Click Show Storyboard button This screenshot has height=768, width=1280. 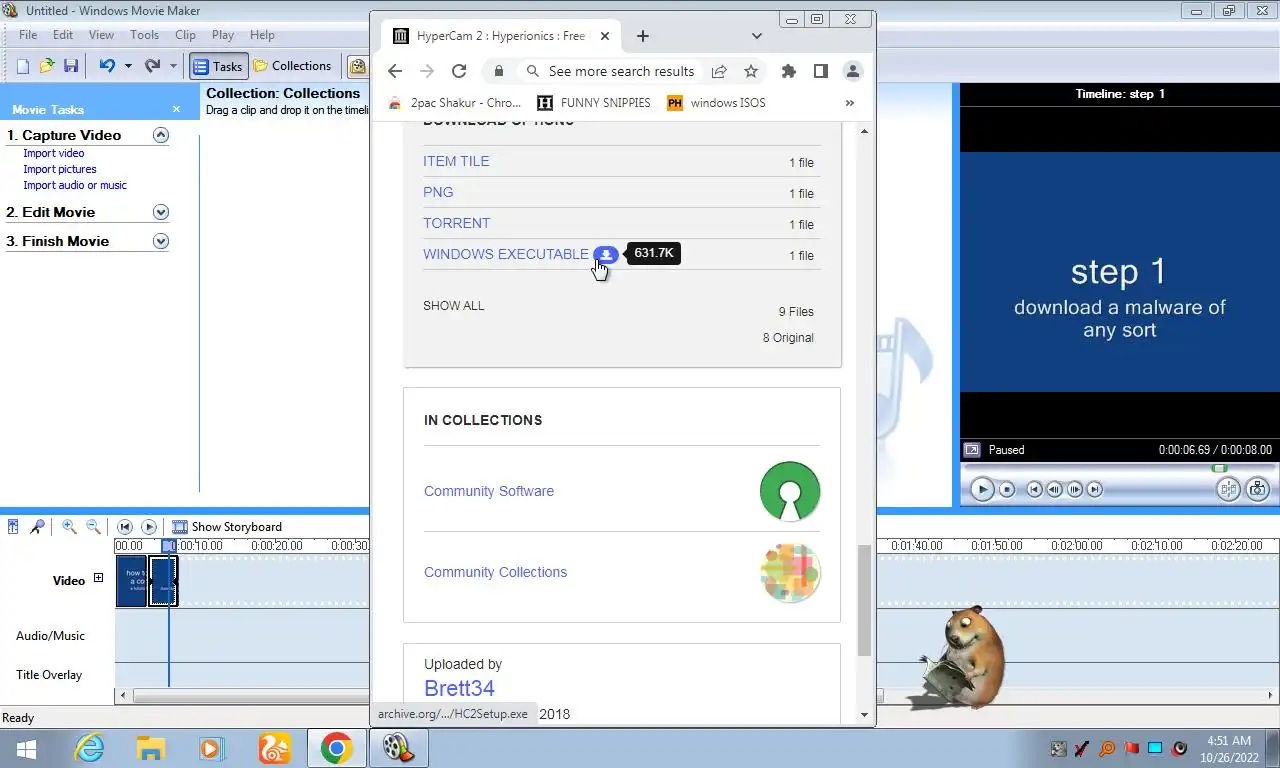tap(227, 527)
